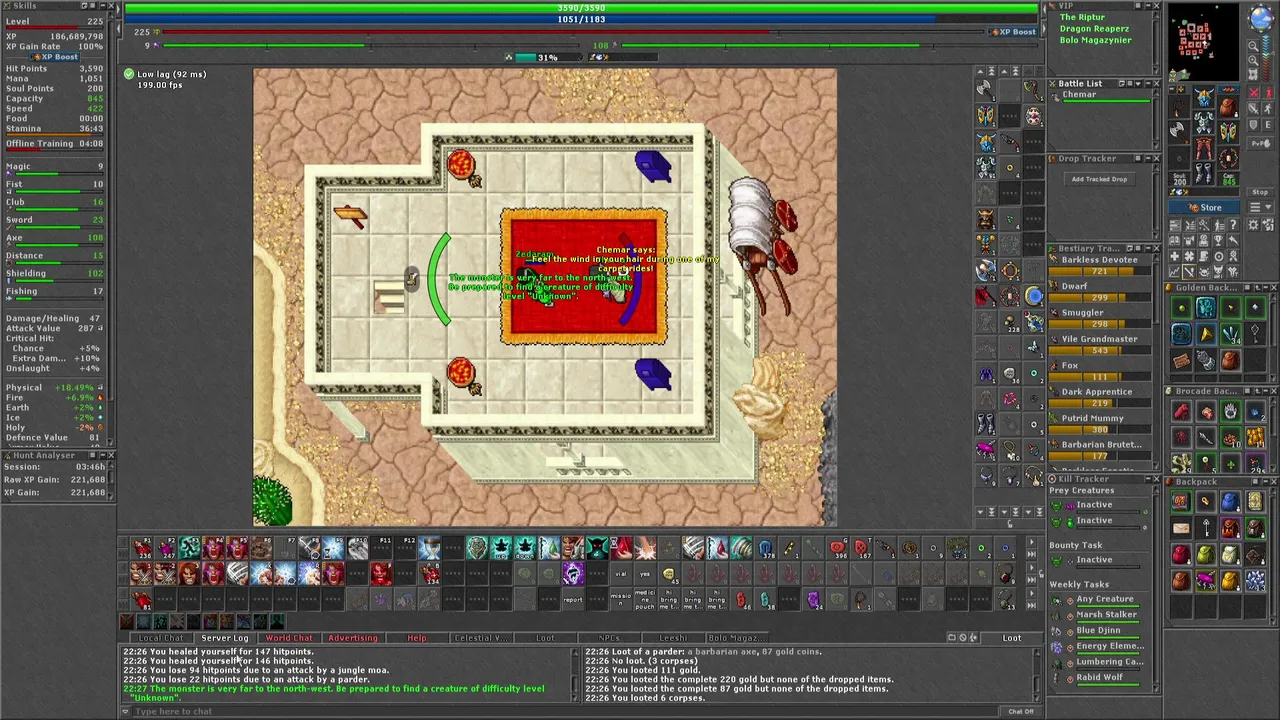Open the Store button
Viewport: 1280px width, 720px height.
(x=1204, y=207)
